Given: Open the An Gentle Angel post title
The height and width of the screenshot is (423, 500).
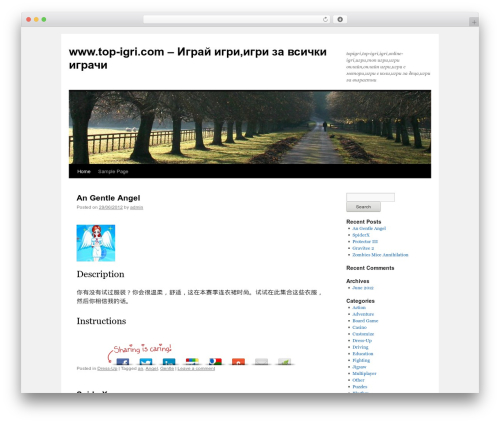Looking at the screenshot, I should (x=108, y=198).
